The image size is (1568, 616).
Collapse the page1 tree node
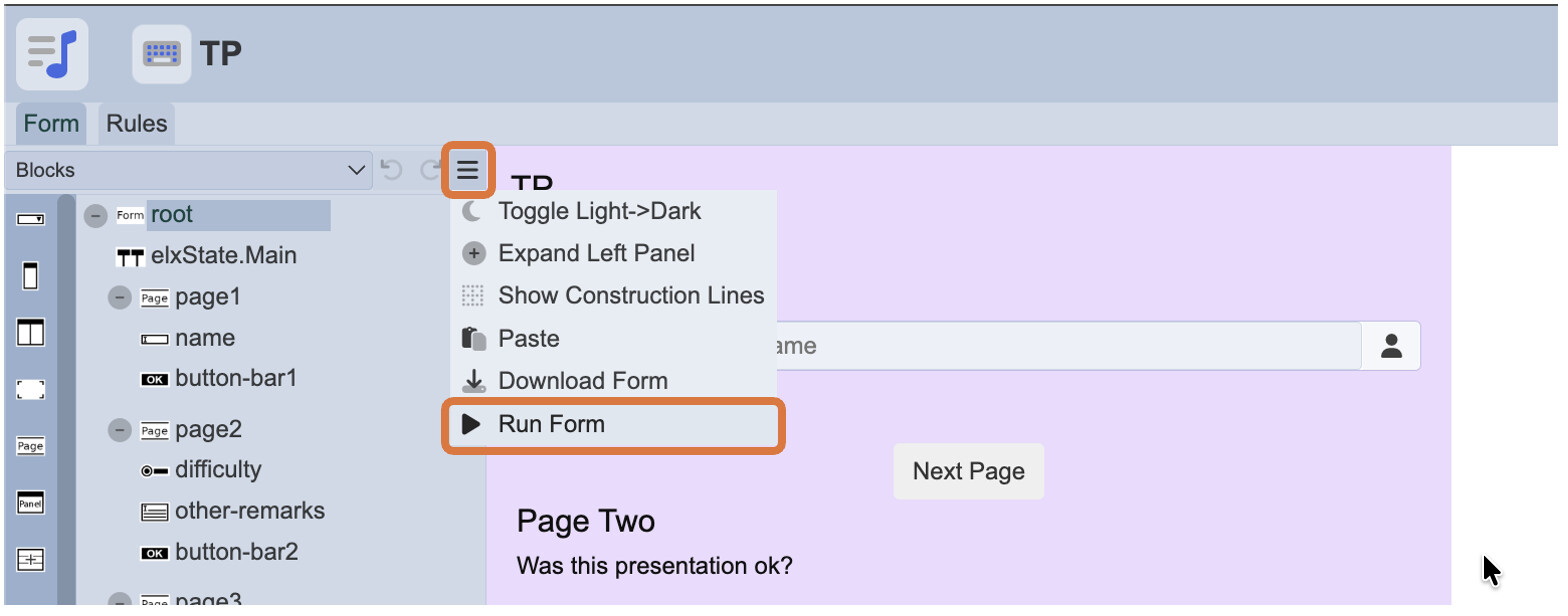click(120, 298)
